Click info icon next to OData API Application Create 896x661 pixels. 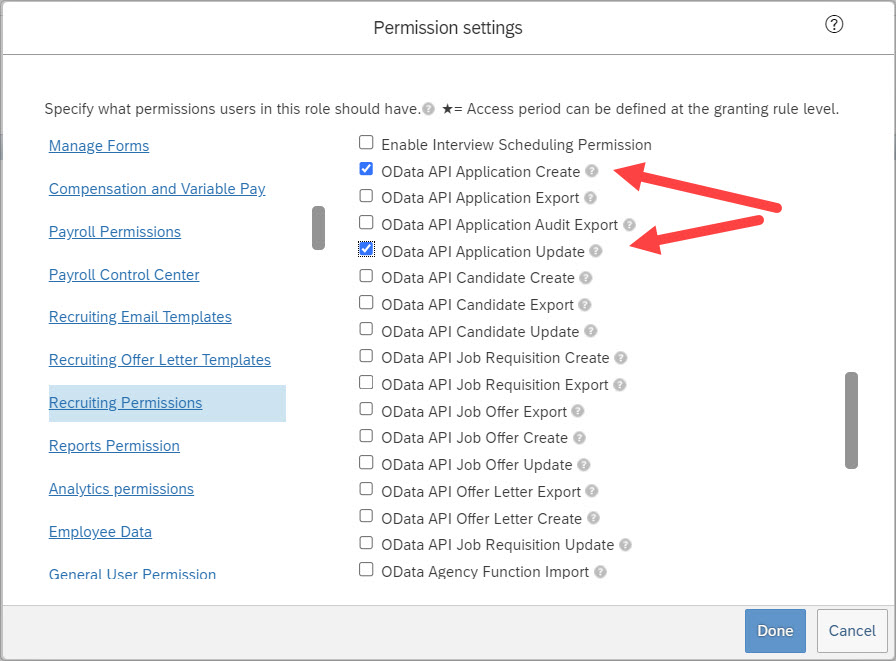592,171
